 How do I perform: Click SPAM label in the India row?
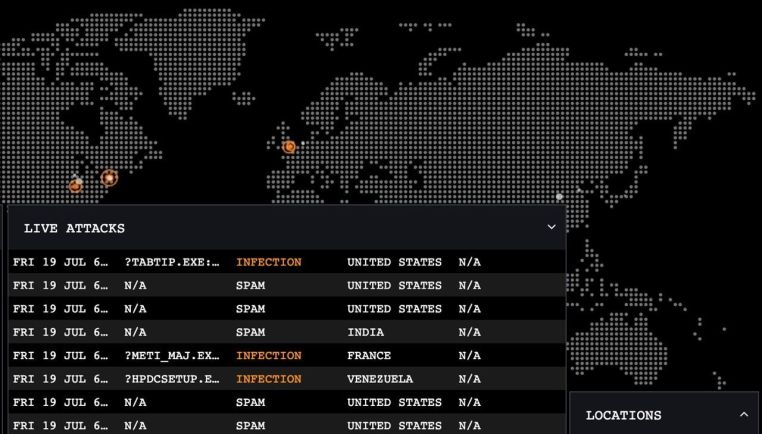click(x=250, y=332)
